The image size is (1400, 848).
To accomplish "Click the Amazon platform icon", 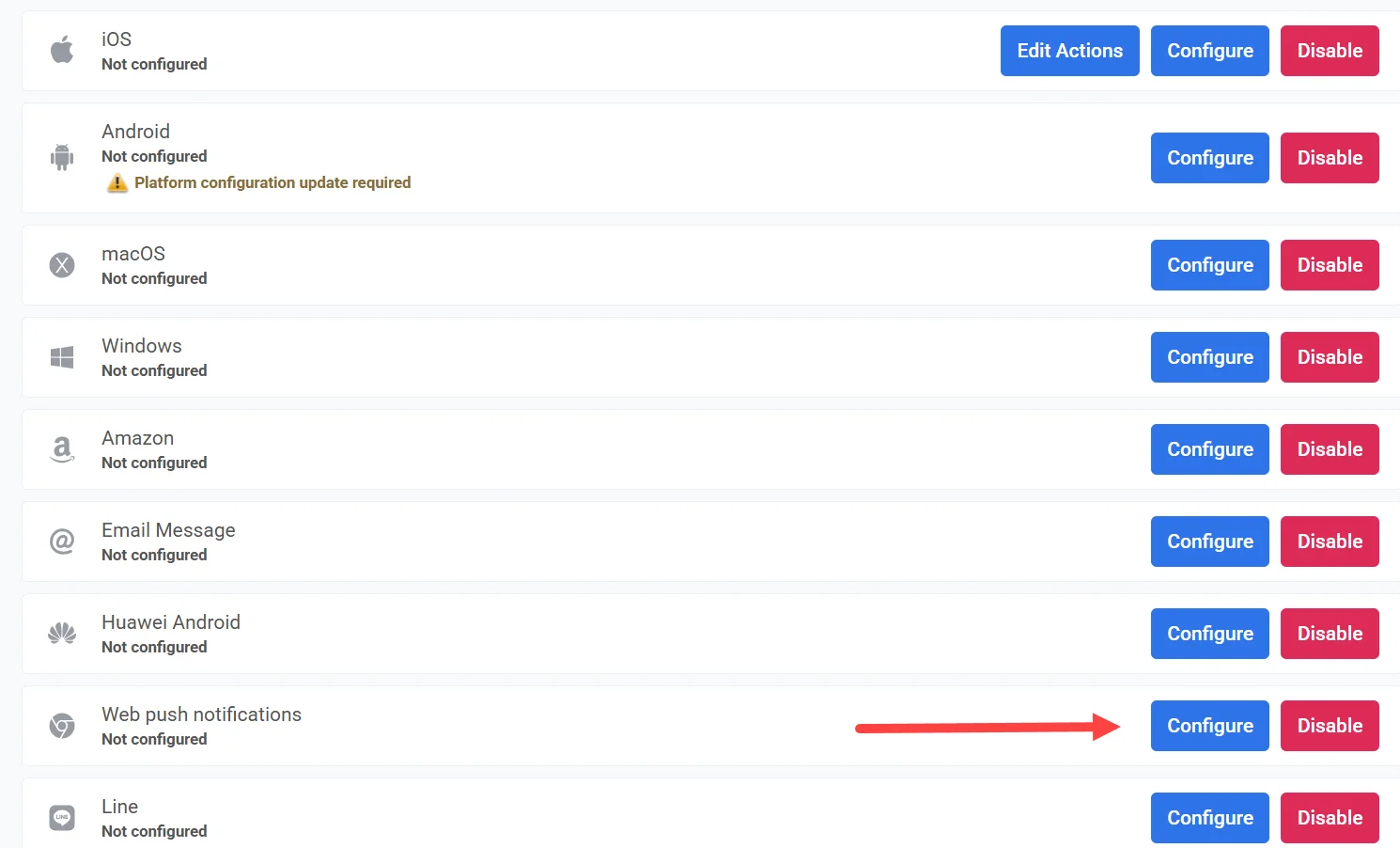I will (62, 449).
